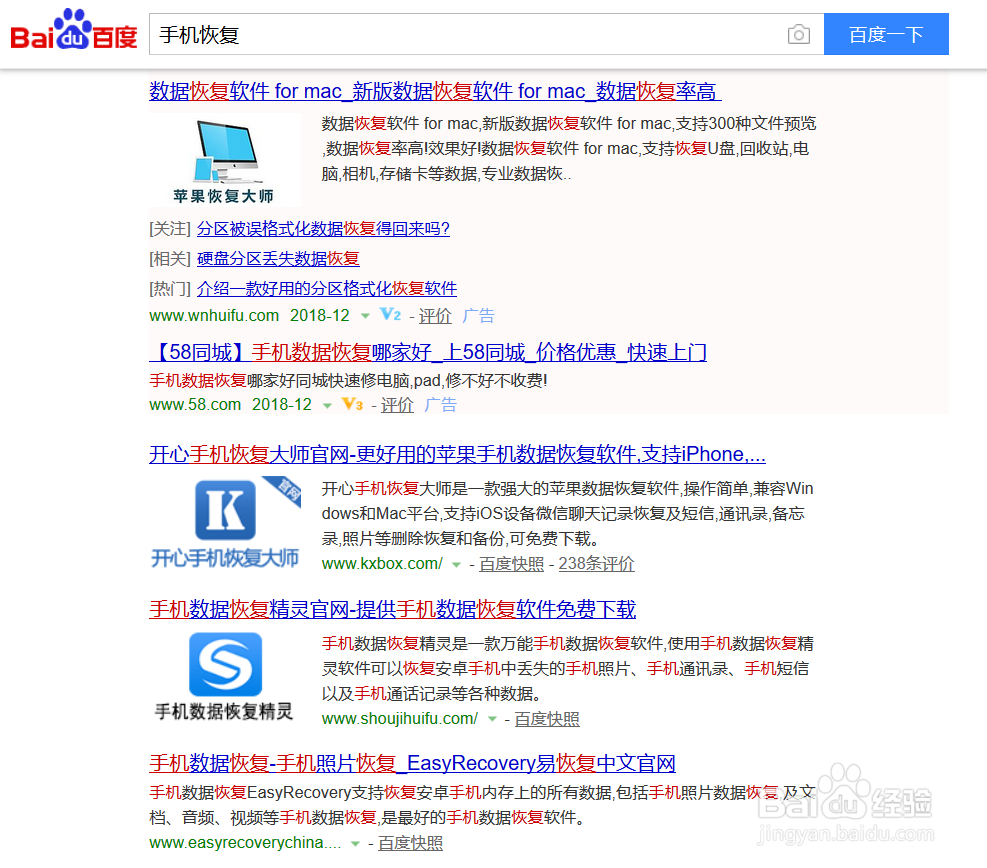Open the 238条评价 reviews link
The height and width of the screenshot is (868, 987).
click(x=596, y=564)
